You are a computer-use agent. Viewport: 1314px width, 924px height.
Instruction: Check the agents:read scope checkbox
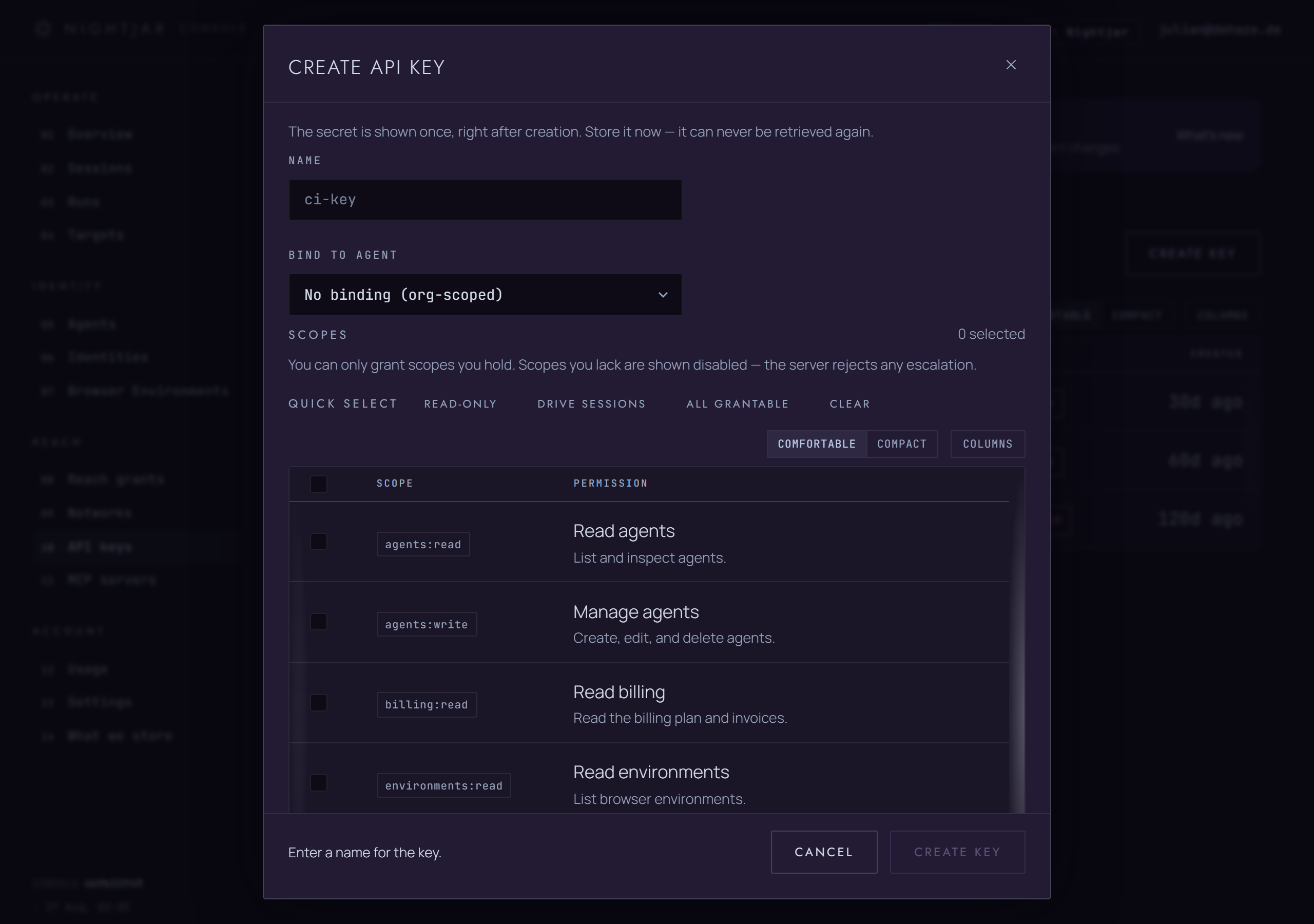(319, 542)
